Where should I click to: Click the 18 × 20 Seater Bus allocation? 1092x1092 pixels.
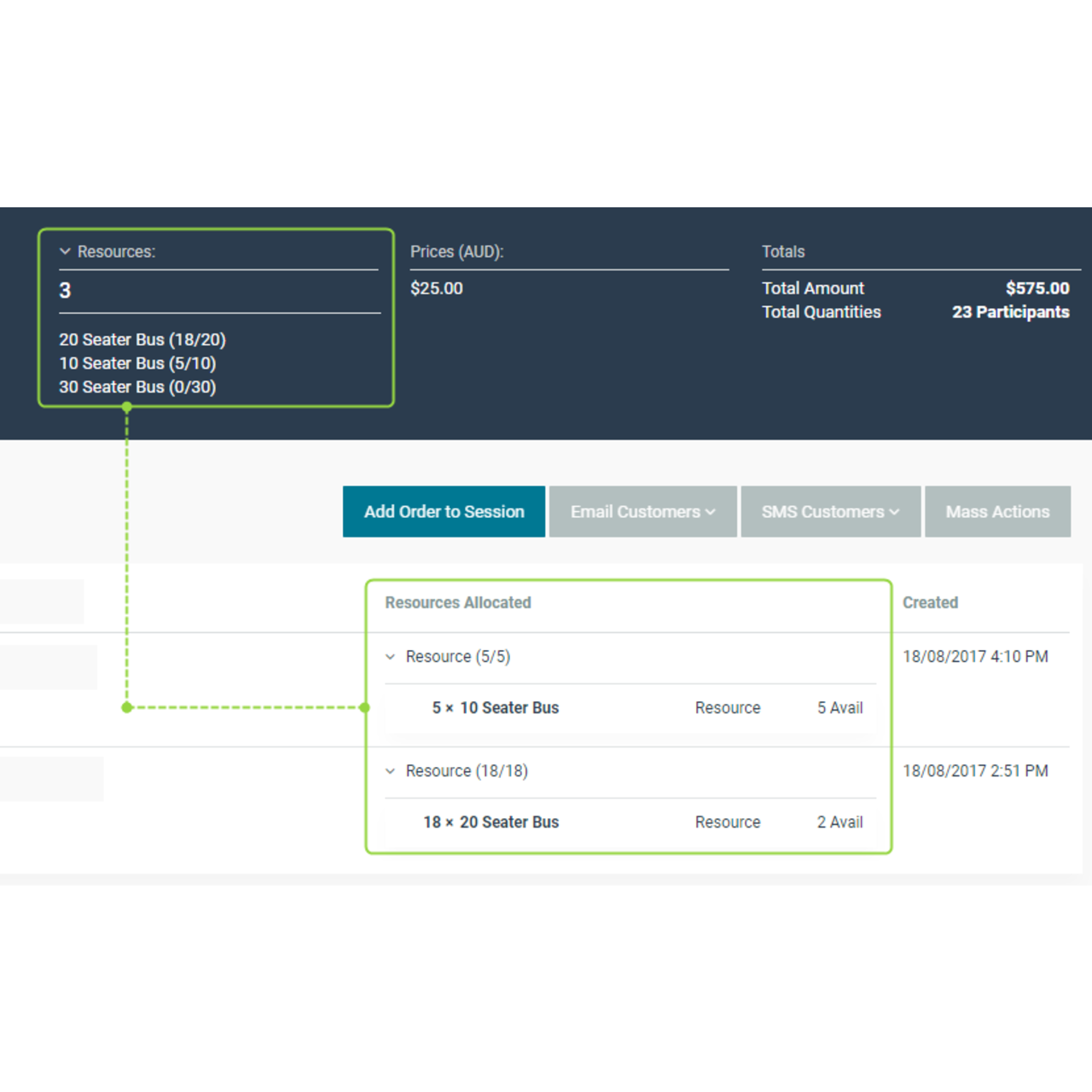click(491, 822)
